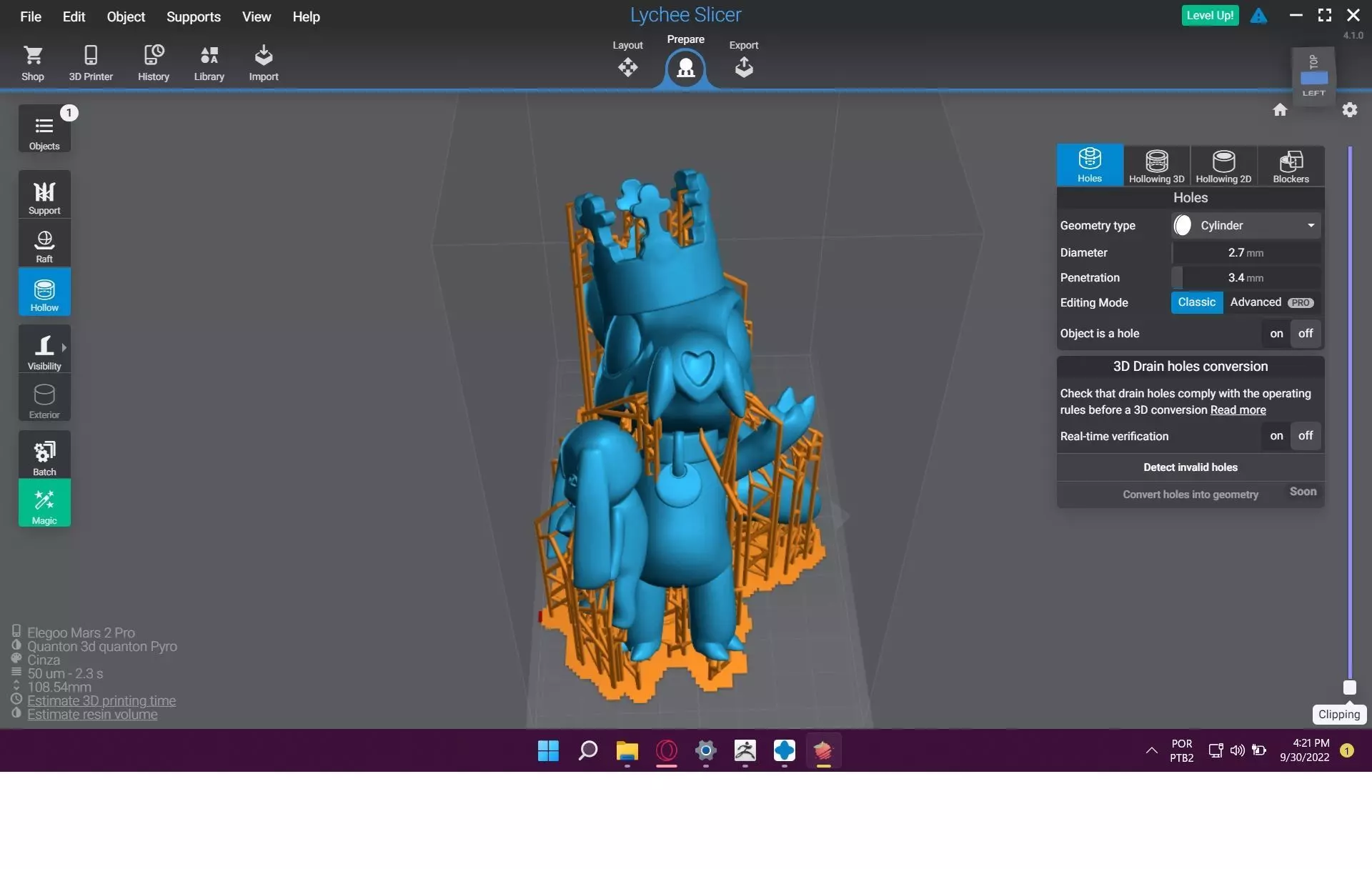The image size is (1372, 869).
Task: Select the Exterior view tool
Action: click(x=44, y=398)
